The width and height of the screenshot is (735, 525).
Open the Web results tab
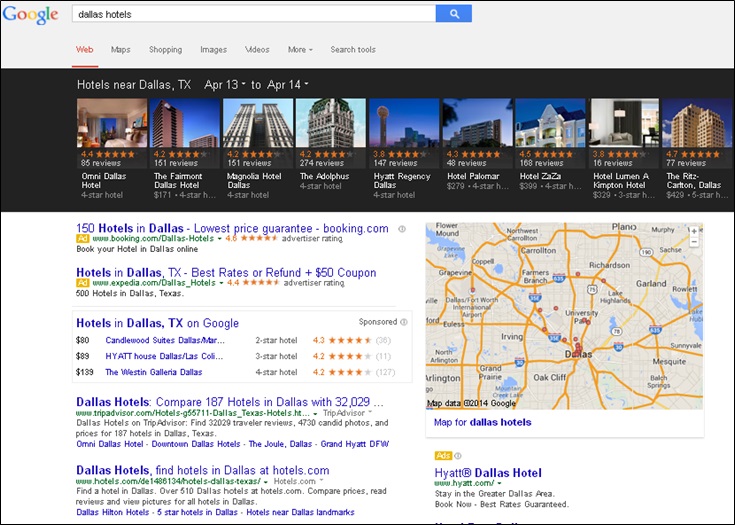tap(85, 50)
